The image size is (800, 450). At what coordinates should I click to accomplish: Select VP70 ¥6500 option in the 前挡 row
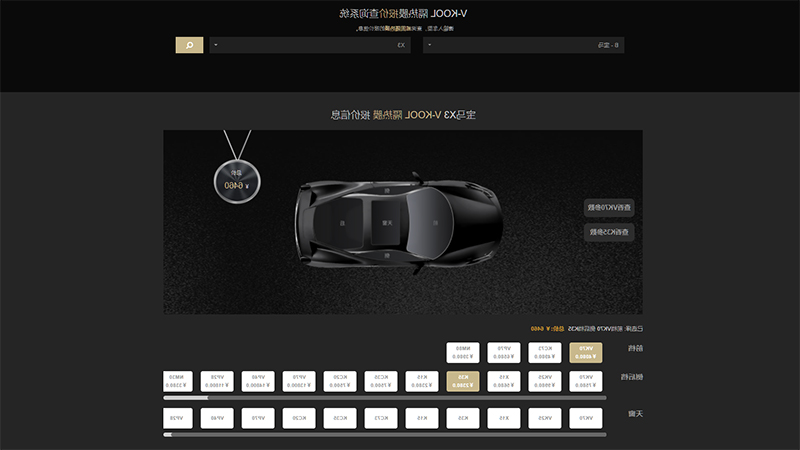click(x=504, y=353)
